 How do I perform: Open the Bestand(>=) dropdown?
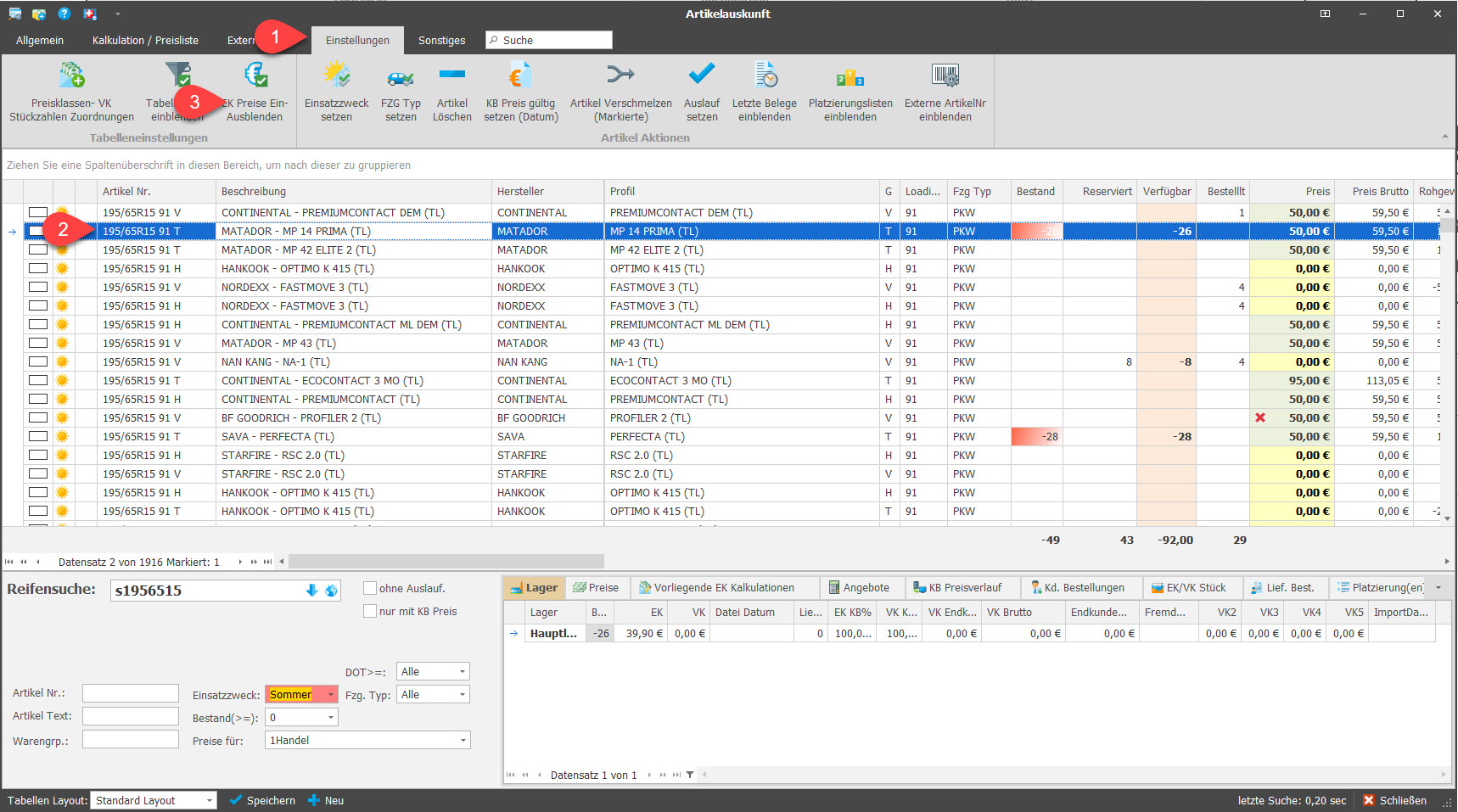click(x=331, y=717)
